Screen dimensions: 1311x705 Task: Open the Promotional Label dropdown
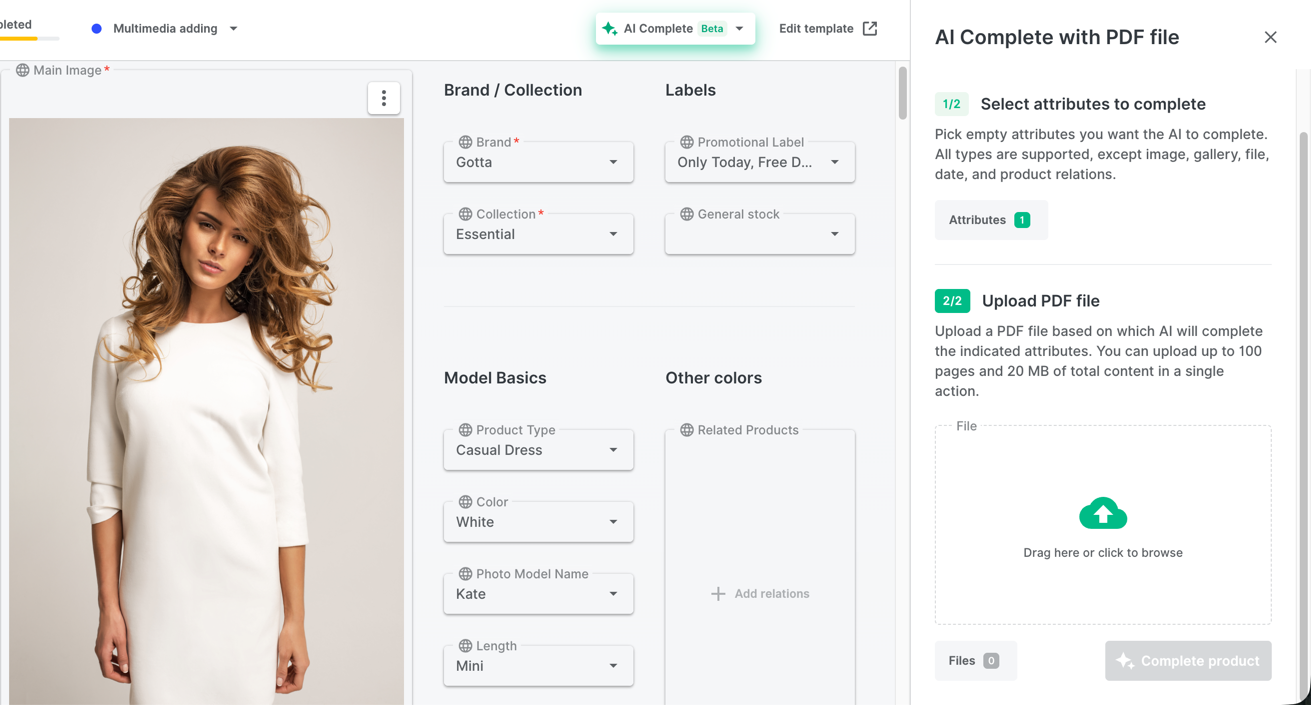pos(759,163)
